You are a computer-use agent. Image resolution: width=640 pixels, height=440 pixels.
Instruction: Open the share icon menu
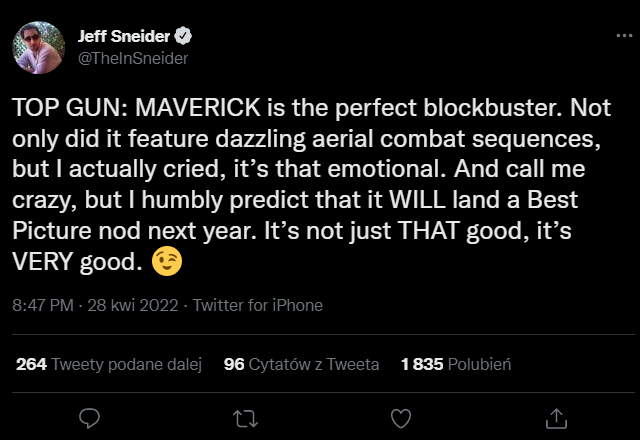pyautogui.click(x=556, y=415)
